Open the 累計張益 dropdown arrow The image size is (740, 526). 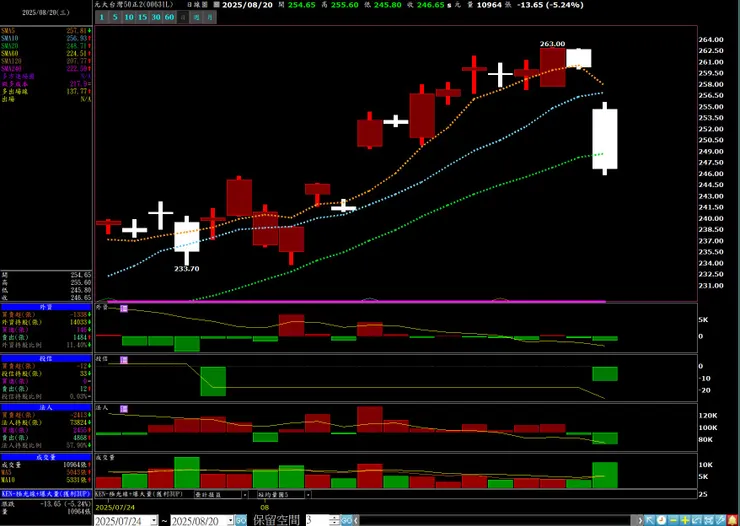pos(244,495)
